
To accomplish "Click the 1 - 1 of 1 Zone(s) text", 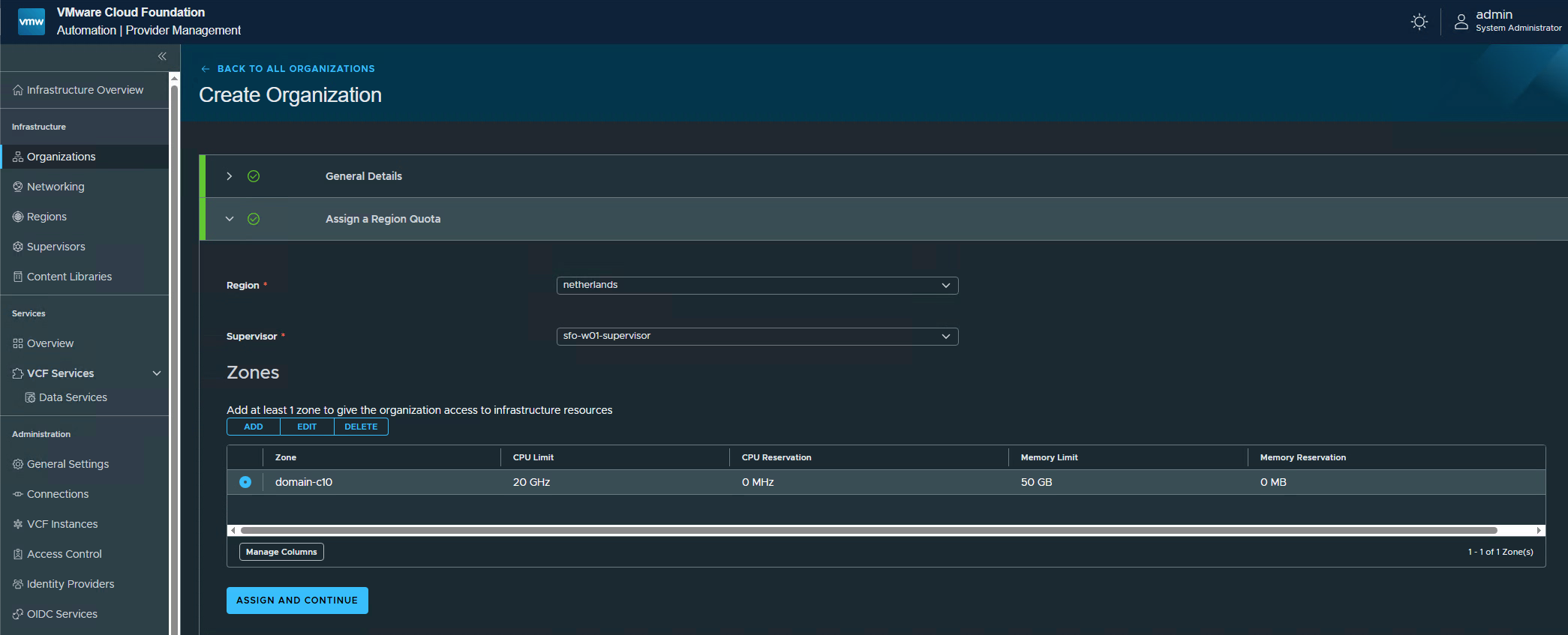I will [1500, 552].
